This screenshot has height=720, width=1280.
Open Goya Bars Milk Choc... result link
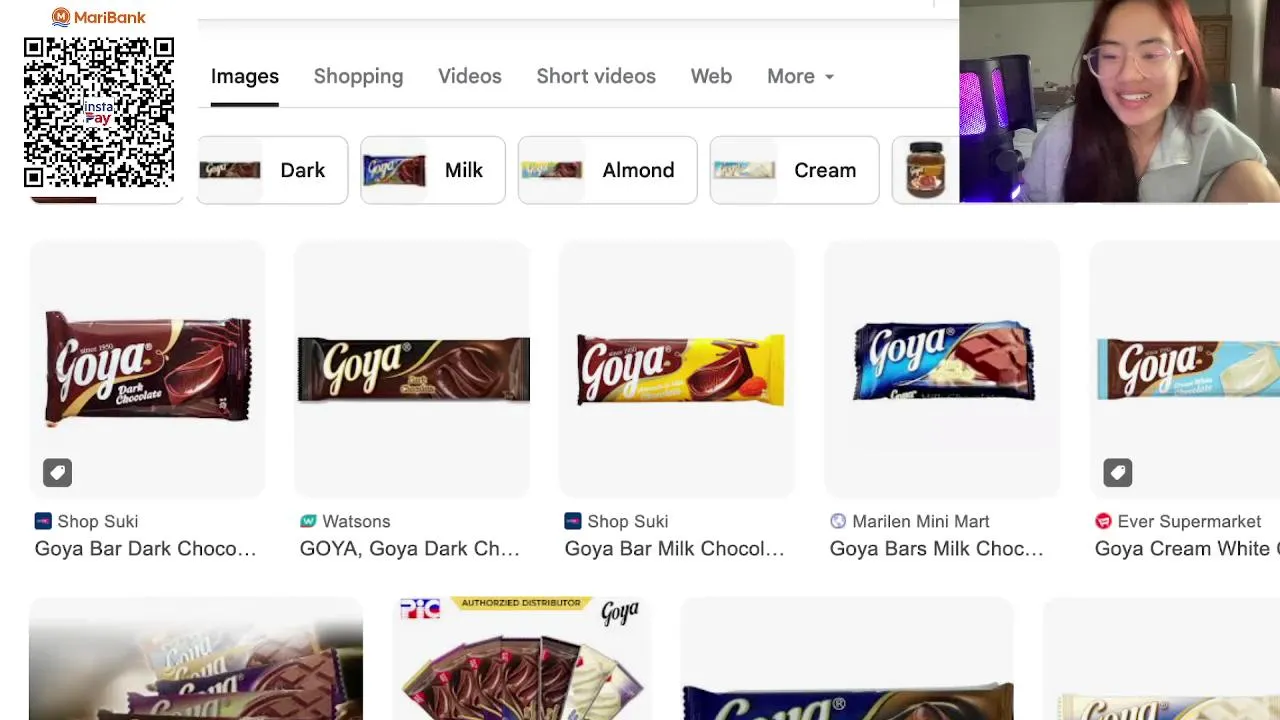pos(937,548)
